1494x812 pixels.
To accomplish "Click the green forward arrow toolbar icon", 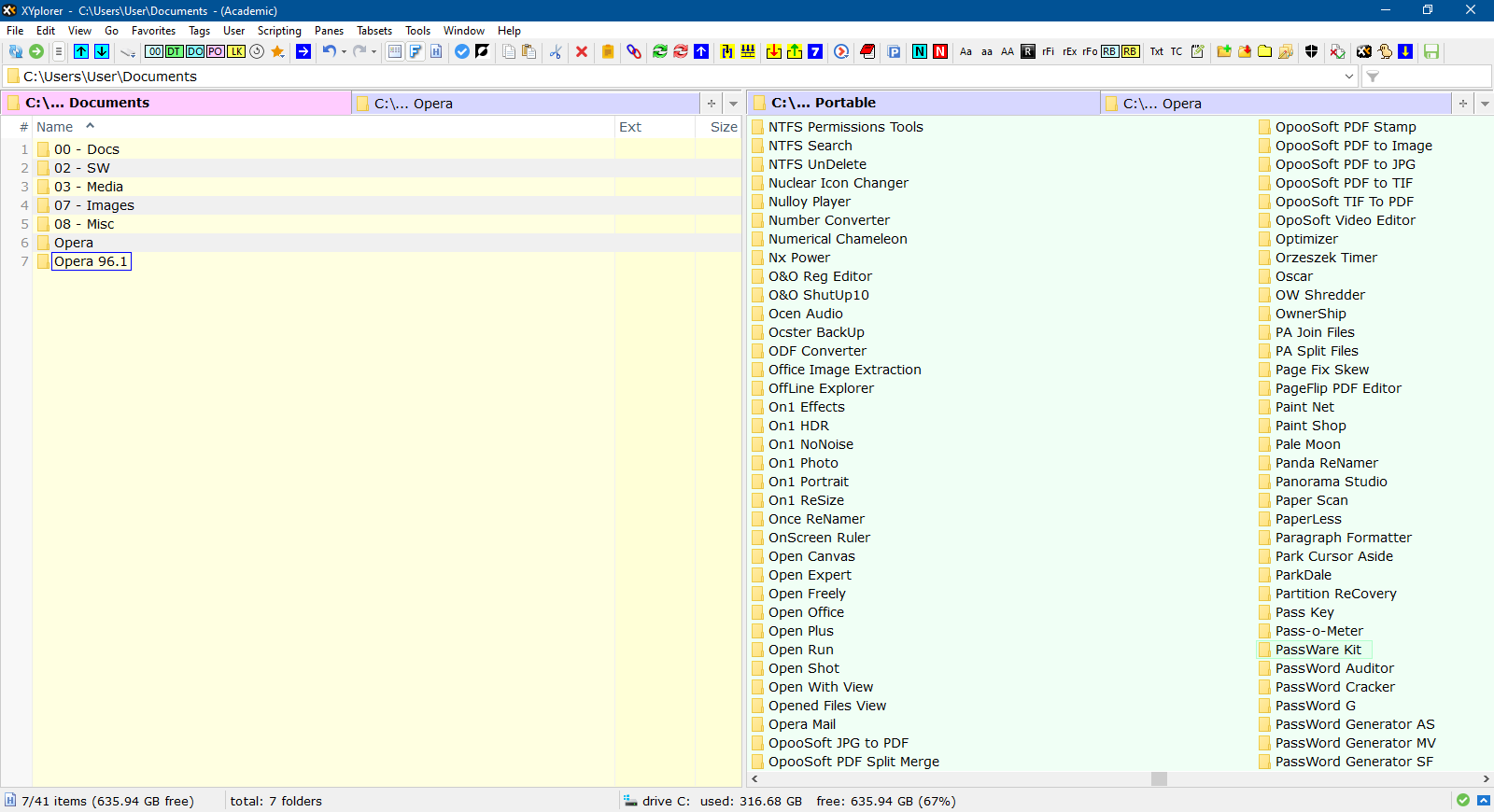I will coord(36,51).
